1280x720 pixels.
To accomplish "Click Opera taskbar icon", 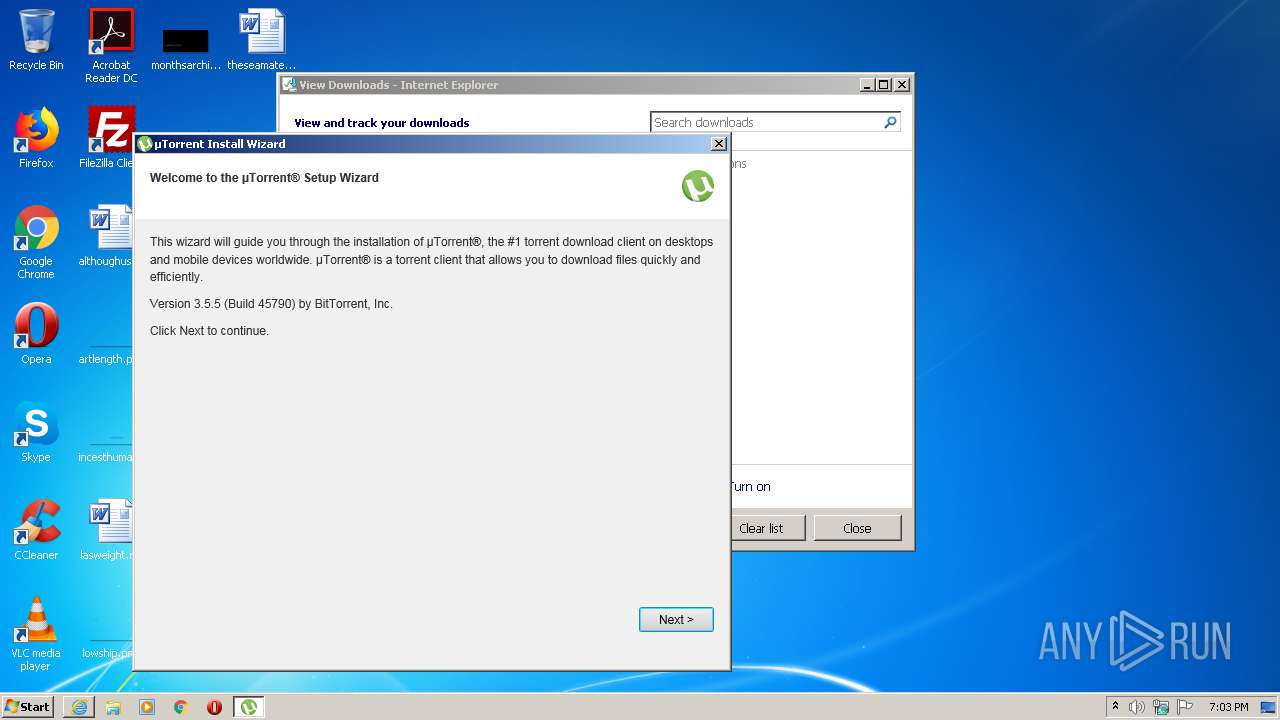I will click(214, 707).
